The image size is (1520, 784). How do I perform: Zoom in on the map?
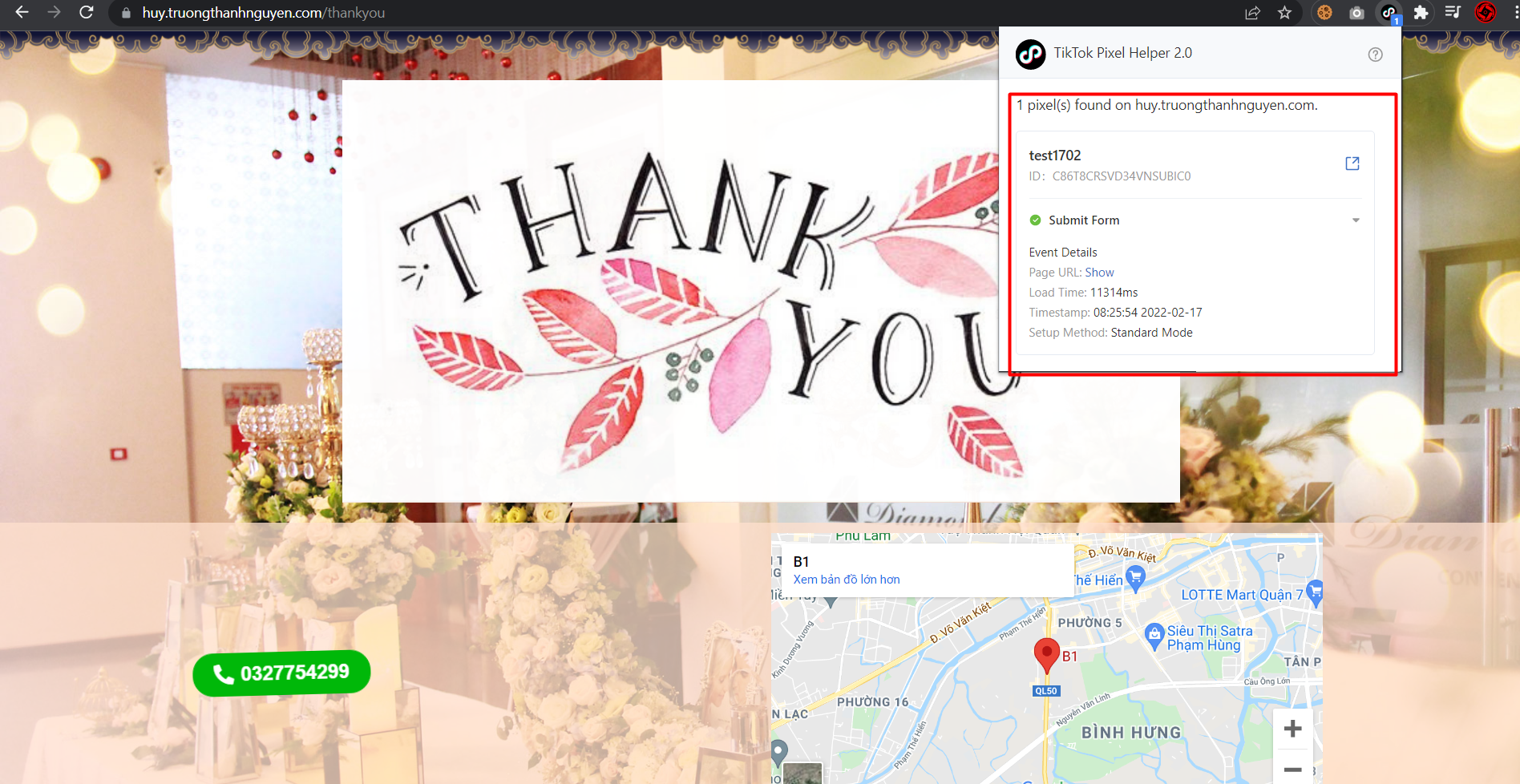1292,729
